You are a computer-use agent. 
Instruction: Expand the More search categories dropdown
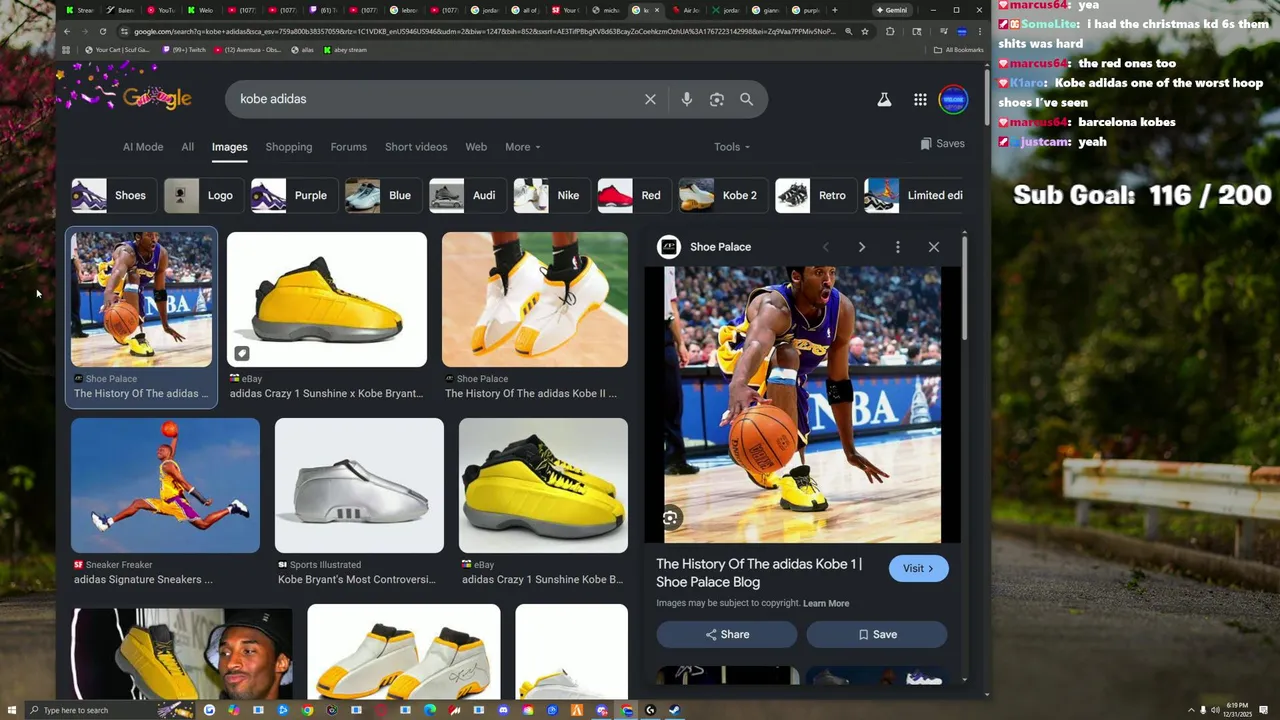point(523,147)
